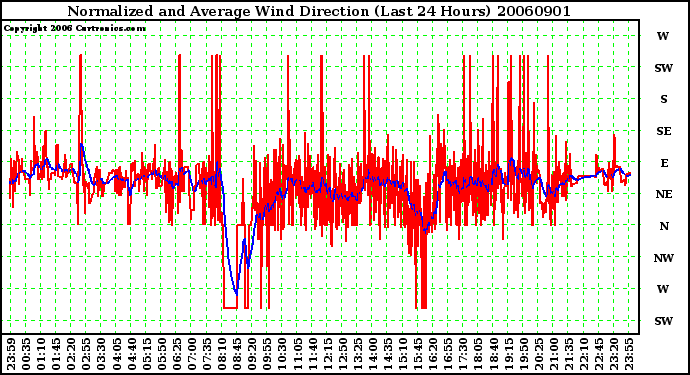The image size is (690, 375).
Task: Click the 14:00 time label
Action: click(373, 354)
